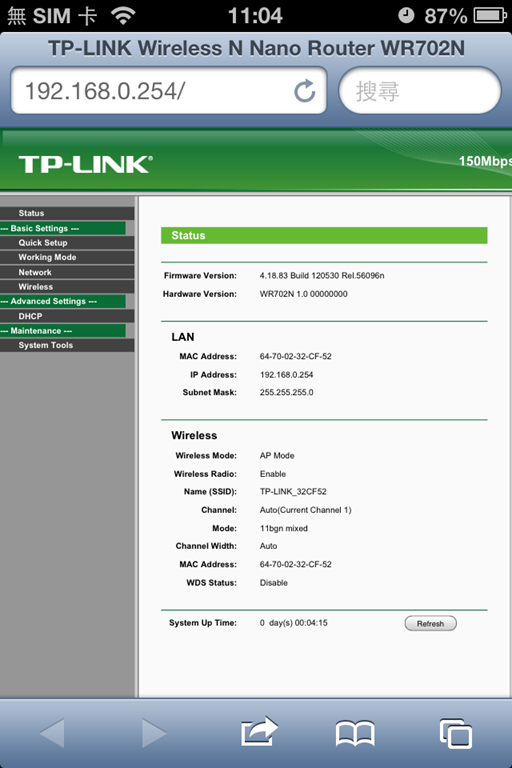Open the share action icon
Viewport: 512px width, 768px height.
click(259, 732)
